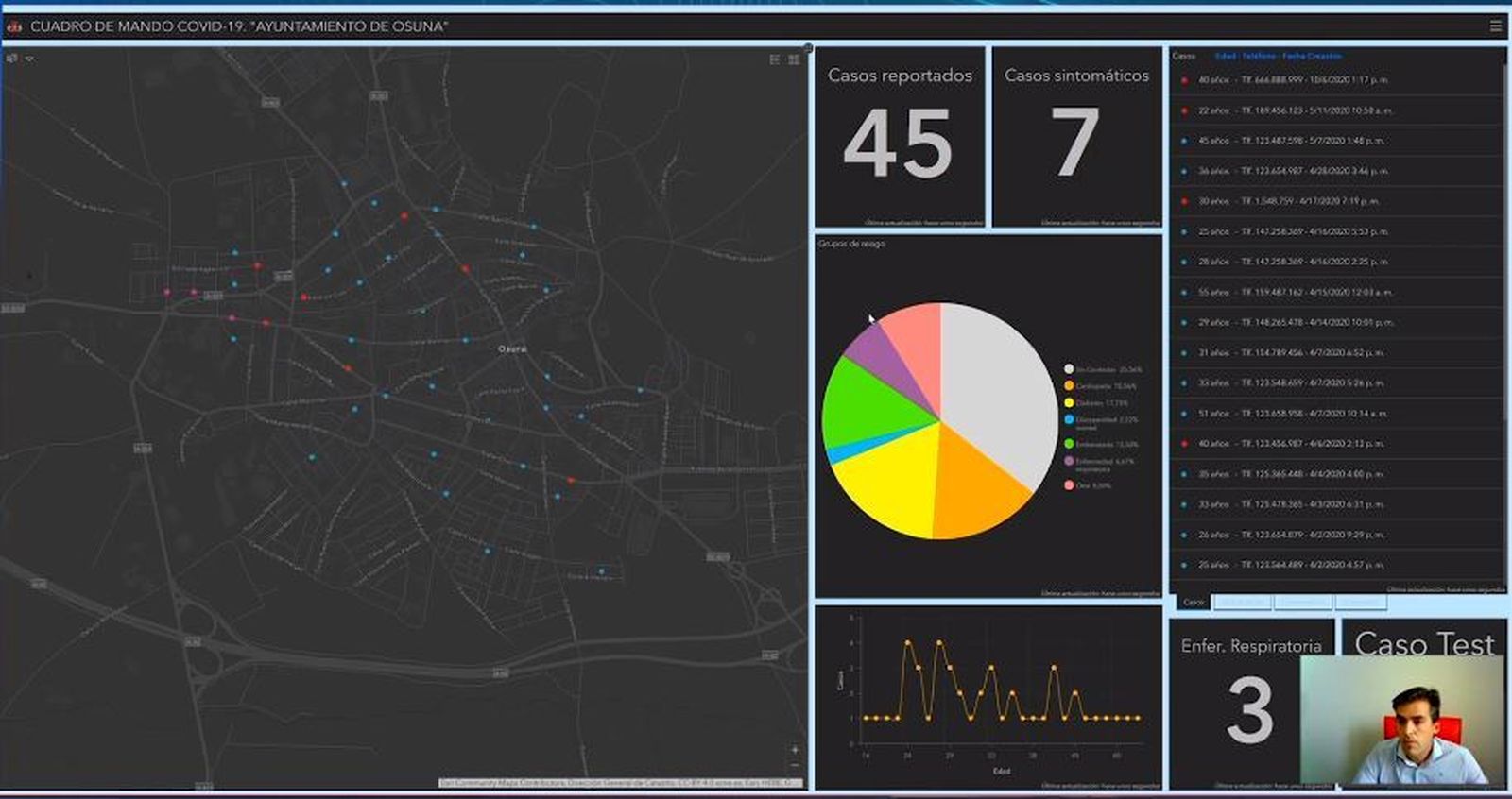Click the resize handle above the map corner

808,47
